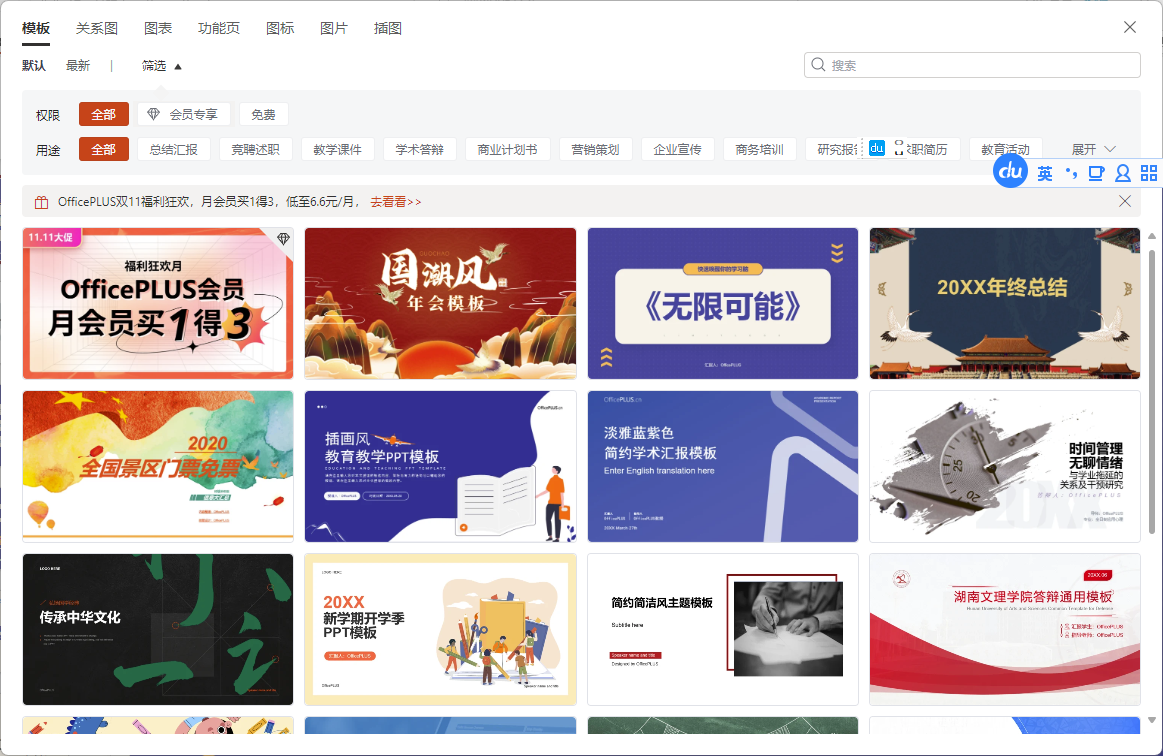Select 插画风教育教学PPT模板
1163x756 pixels.
click(x=441, y=467)
